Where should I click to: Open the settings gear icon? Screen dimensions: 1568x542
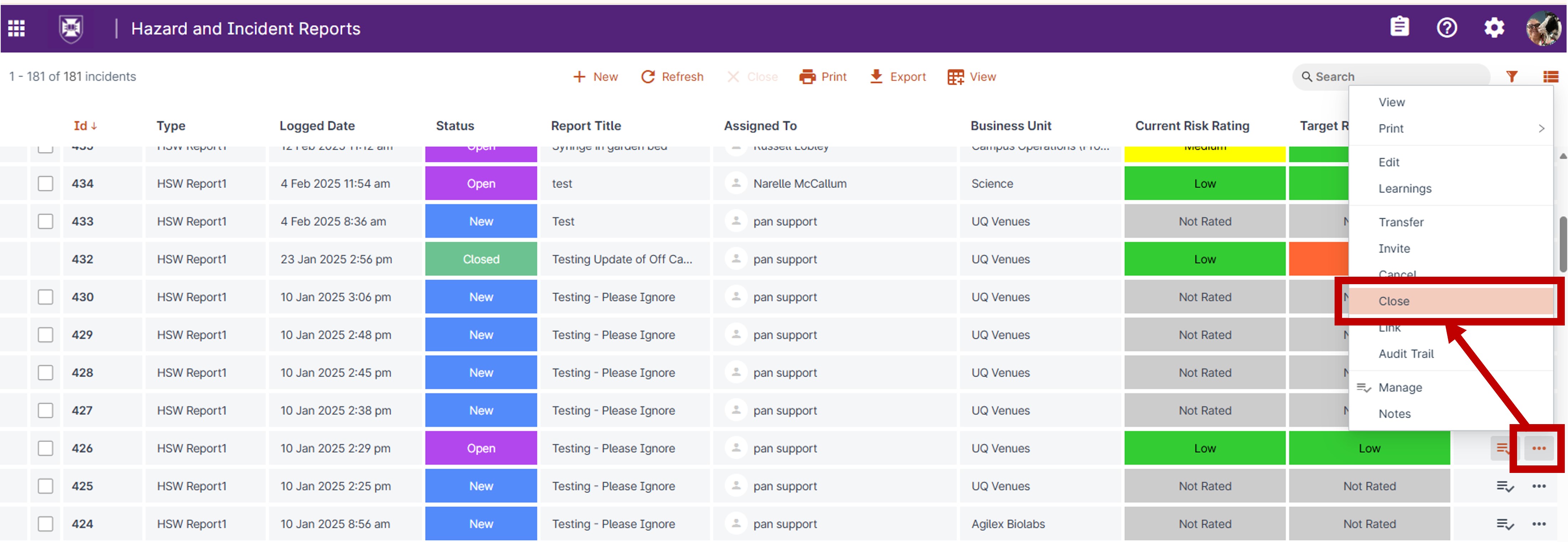1494,27
